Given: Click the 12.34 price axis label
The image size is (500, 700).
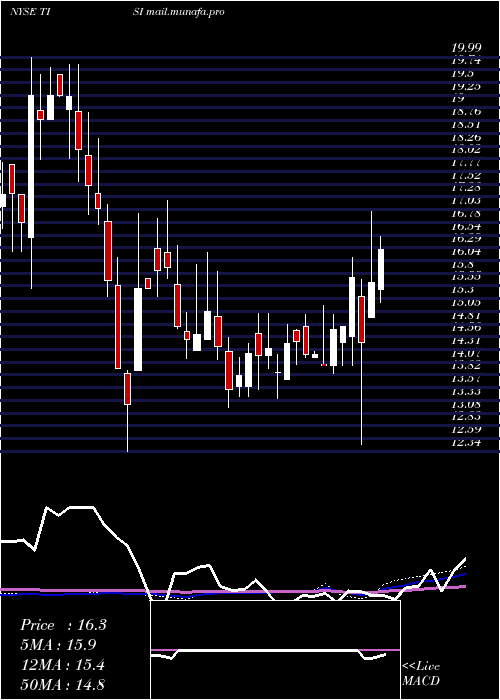Looking at the screenshot, I should [466, 442].
